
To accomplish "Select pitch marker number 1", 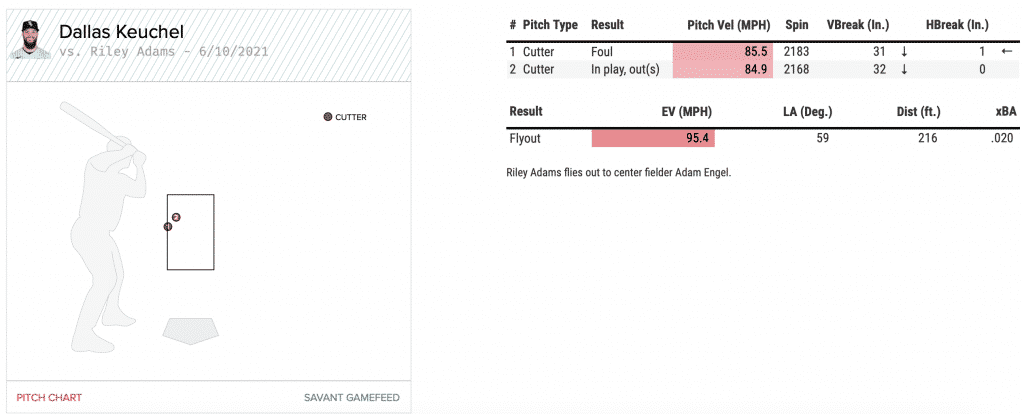I will (168, 227).
